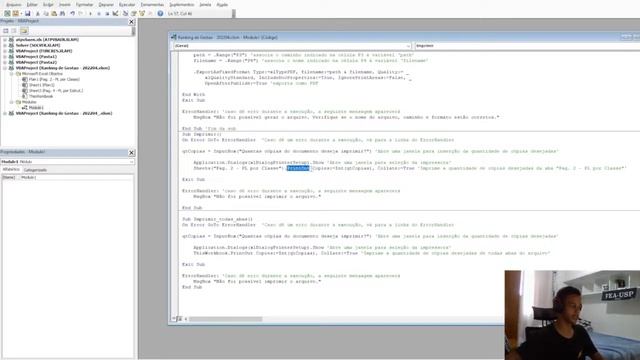Click the Reset stop toolbar icon
The height and width of the screenshot is (360, 640).
[x=107, y=13]
